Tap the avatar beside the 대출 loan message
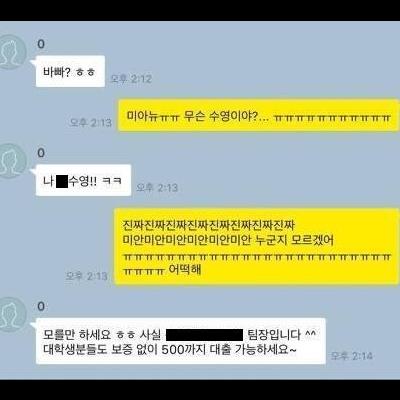 (13, 315)
